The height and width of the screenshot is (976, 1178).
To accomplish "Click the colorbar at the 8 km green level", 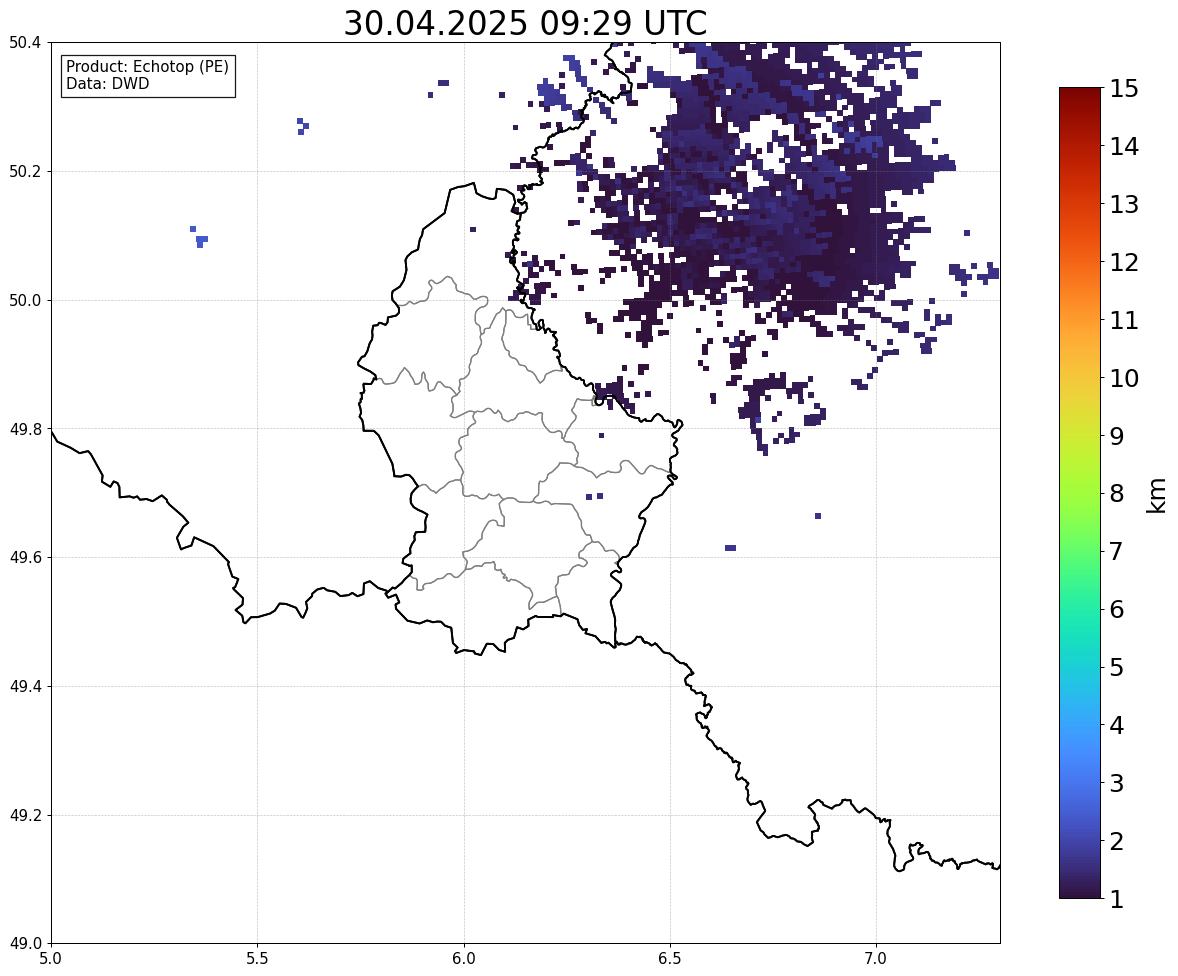I will 1080,494.
